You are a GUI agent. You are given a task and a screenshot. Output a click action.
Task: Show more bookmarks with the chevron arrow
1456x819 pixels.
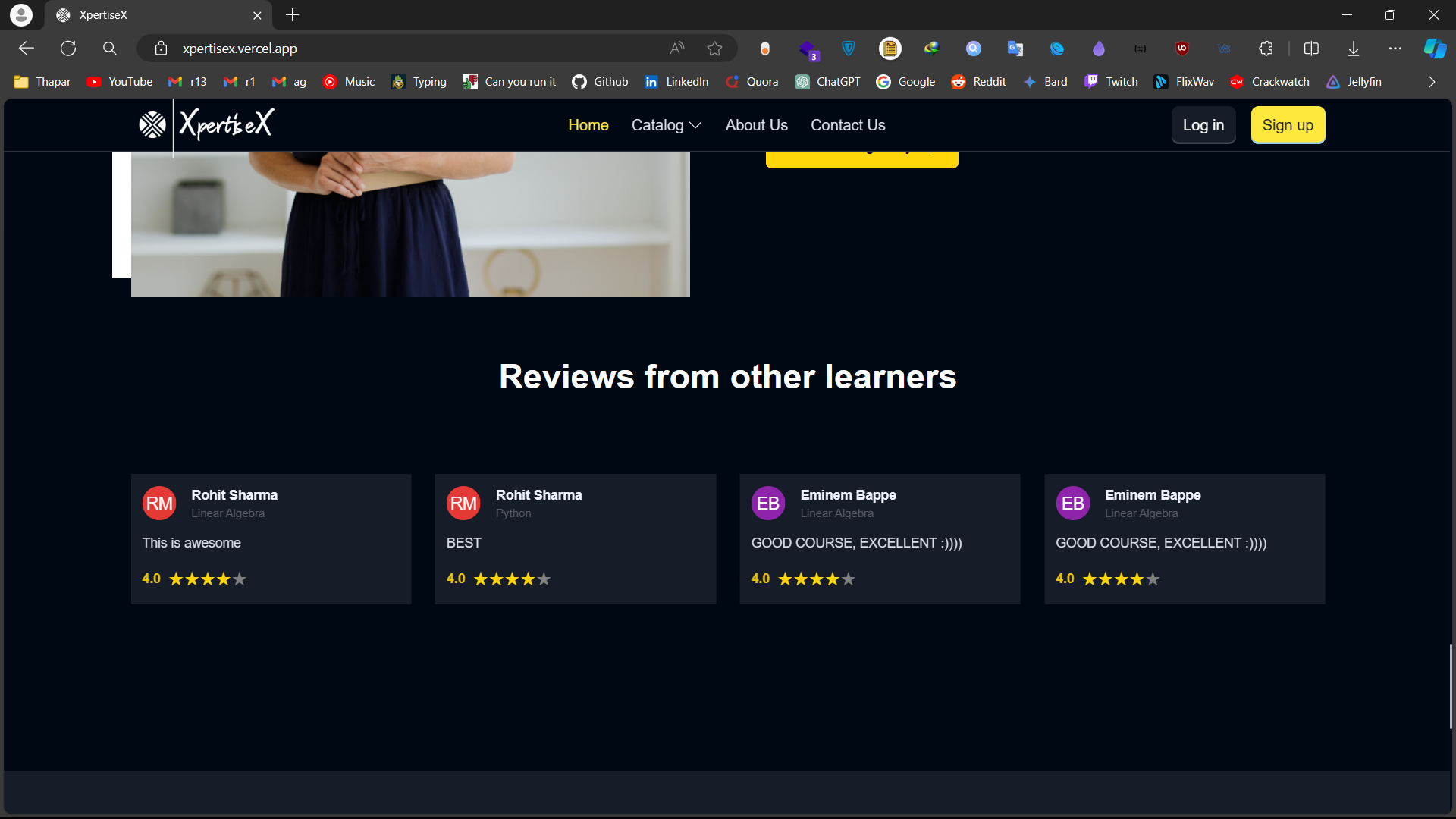[x=1432, y=82]
